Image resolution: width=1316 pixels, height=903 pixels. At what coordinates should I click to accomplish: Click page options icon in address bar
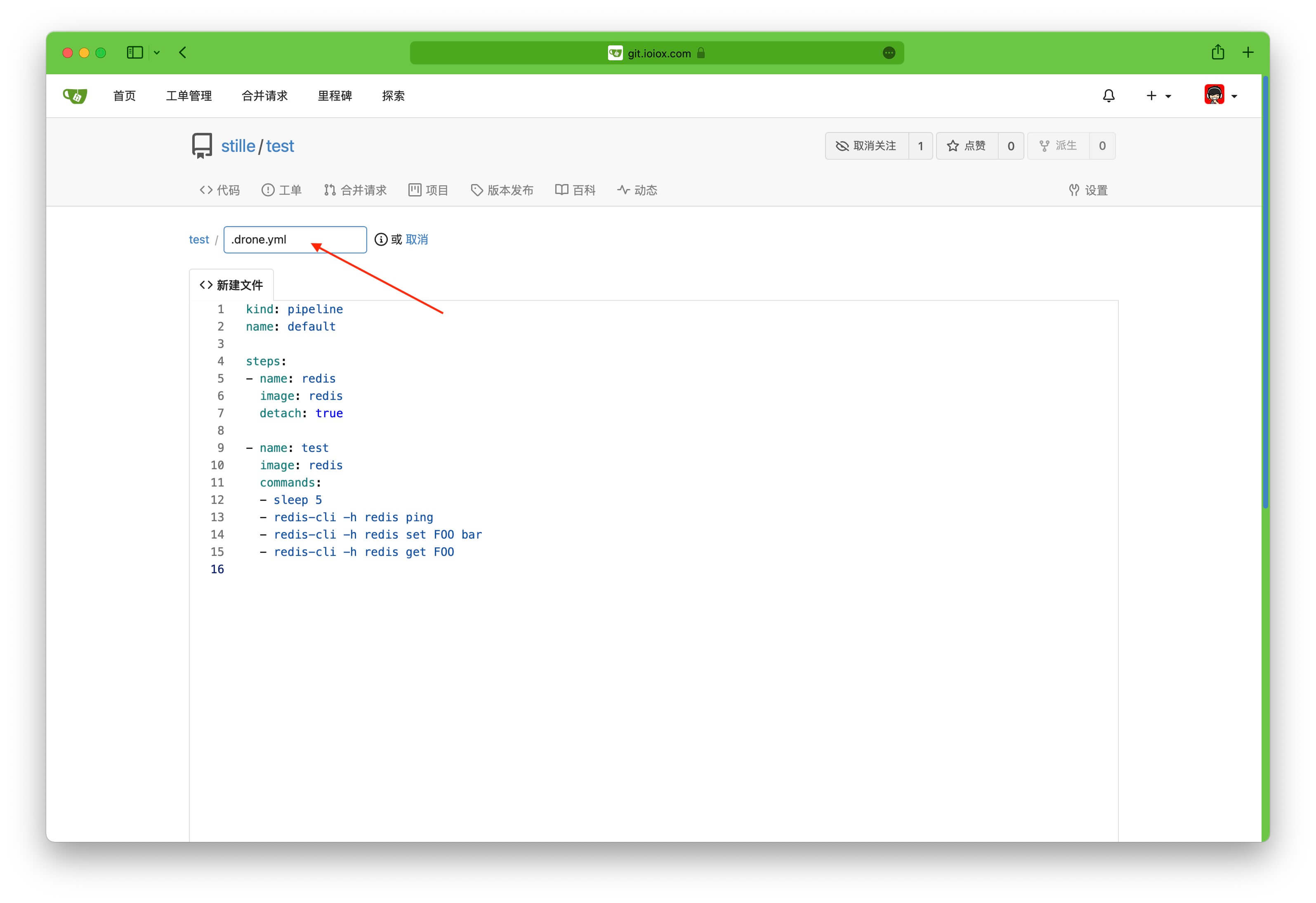coord(889,53)
